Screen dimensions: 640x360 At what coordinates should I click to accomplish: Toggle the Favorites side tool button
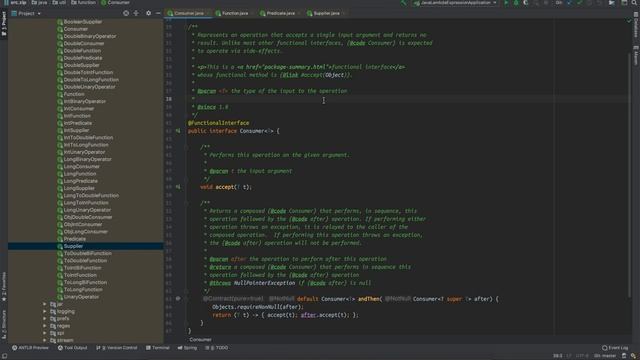click(x=4, y=287)
